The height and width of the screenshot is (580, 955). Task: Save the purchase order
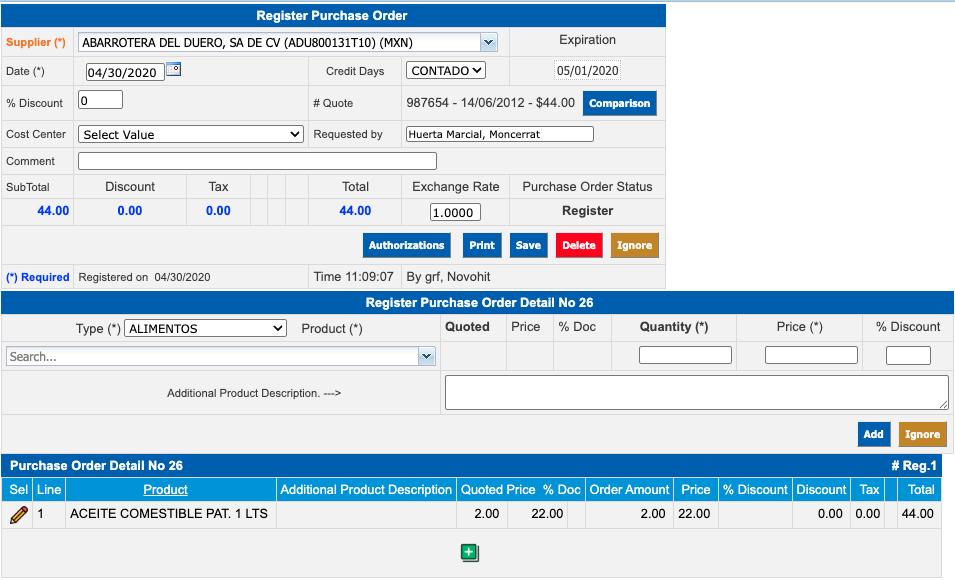(528, 245)
